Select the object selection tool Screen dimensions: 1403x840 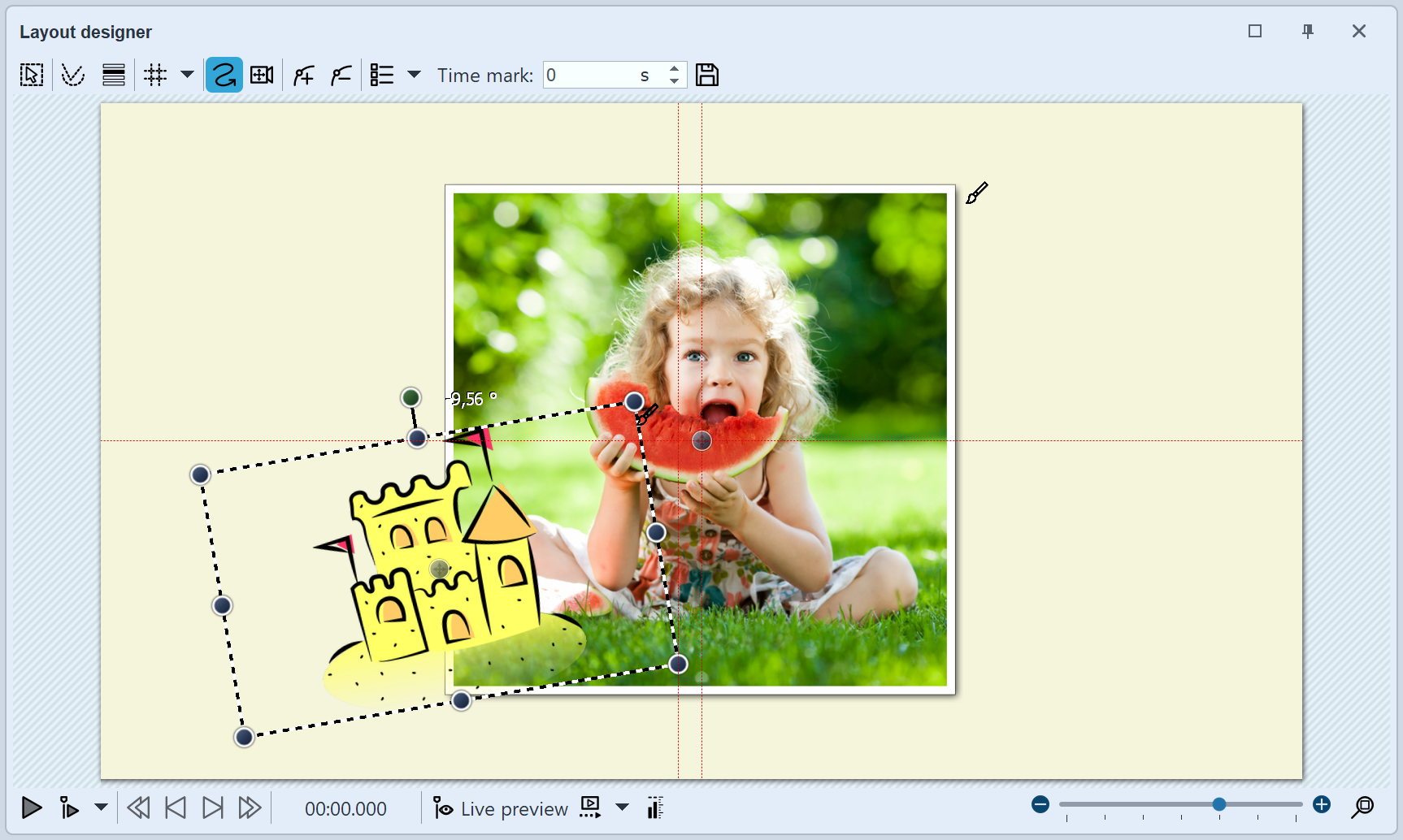pyautogui.click(x=31, y=74)
